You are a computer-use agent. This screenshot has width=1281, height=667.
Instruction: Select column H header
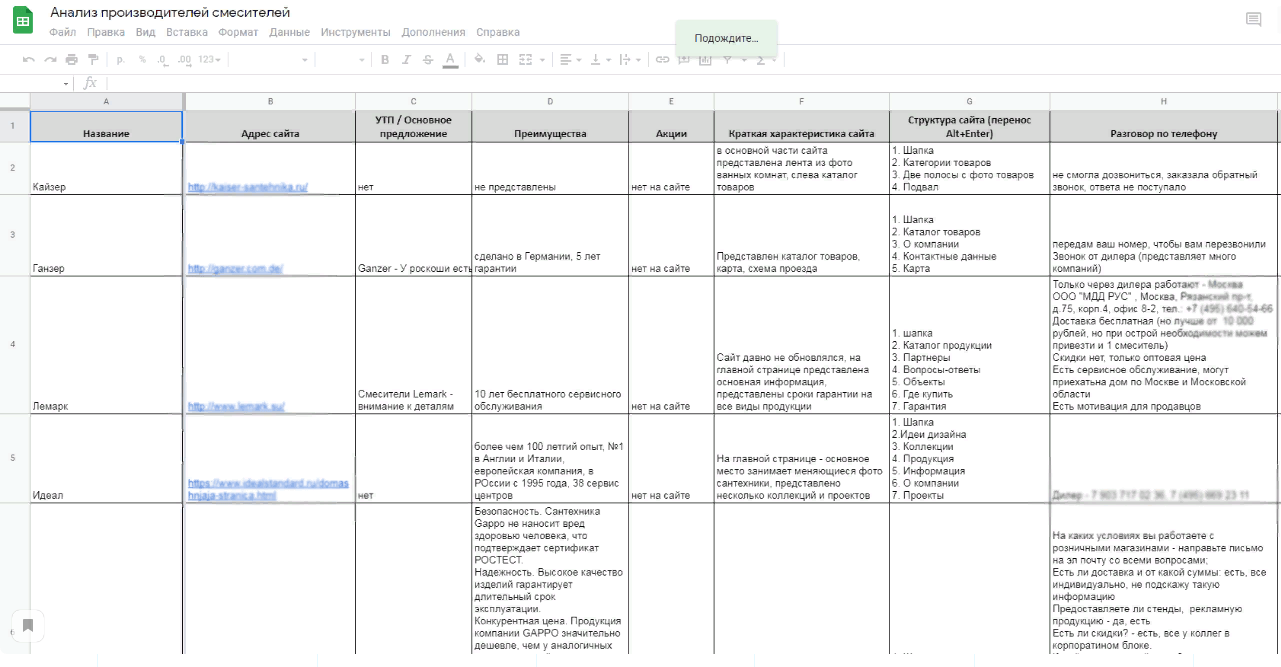pos(1164,101)
